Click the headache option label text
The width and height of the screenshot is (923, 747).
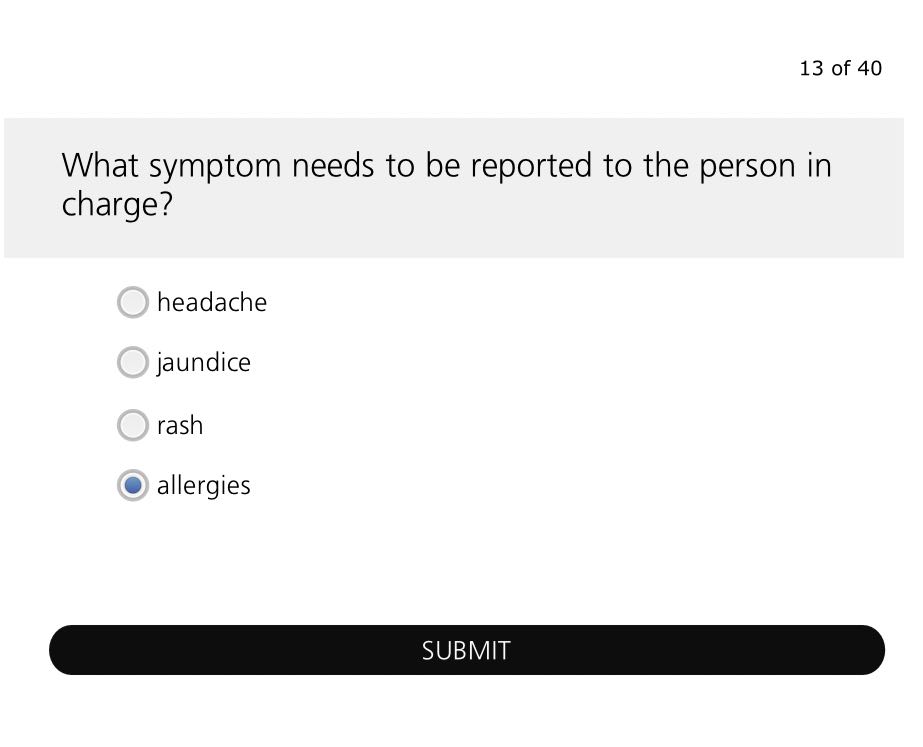tap(212, 302)
